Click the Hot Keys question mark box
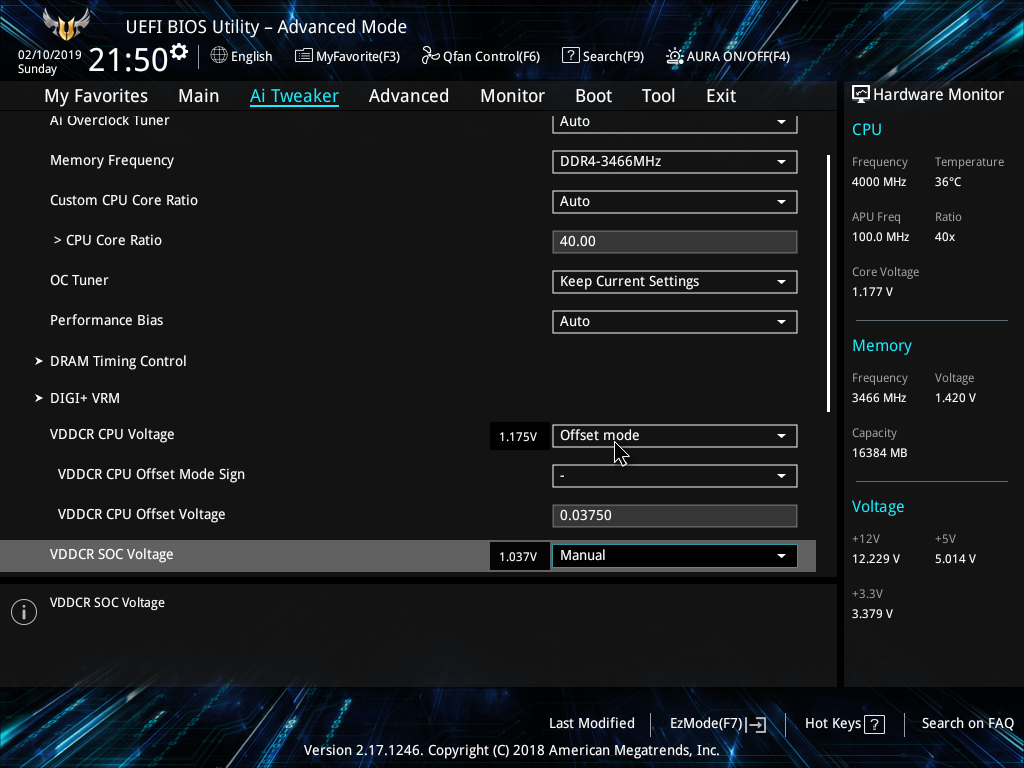1024x768 pixels. pyautogui.click(x=874, y=724)
